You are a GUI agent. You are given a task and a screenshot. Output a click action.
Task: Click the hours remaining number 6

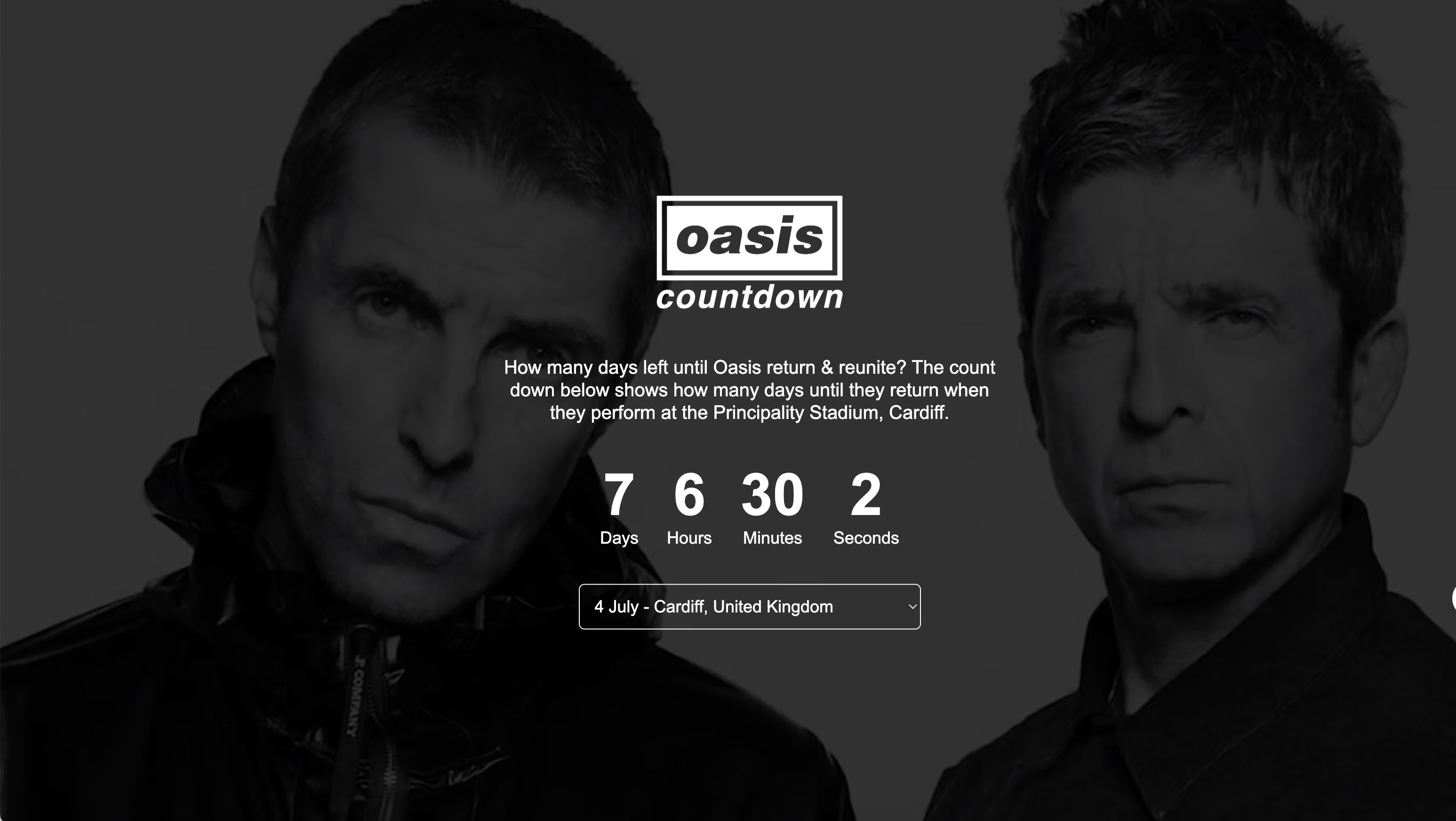pyautogui.click(x=689, y=495)
